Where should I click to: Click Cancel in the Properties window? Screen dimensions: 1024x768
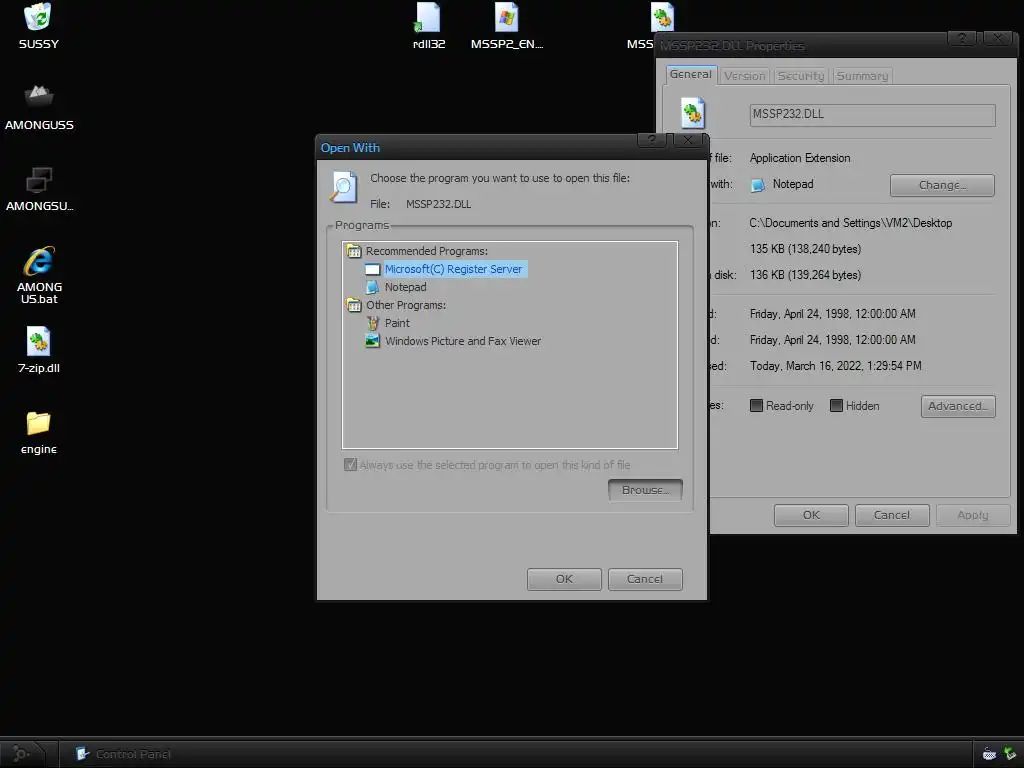point(891,515)
